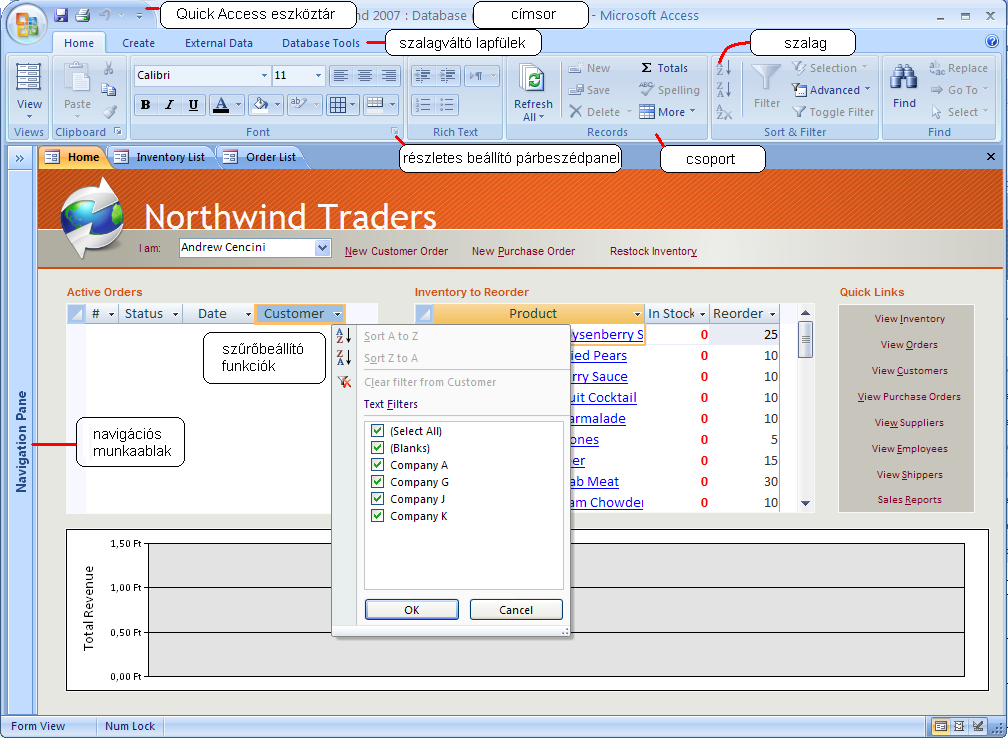Open the Date column filter arrow
The height and width of the screenshot is (738, 1008).
pos(248,314)
